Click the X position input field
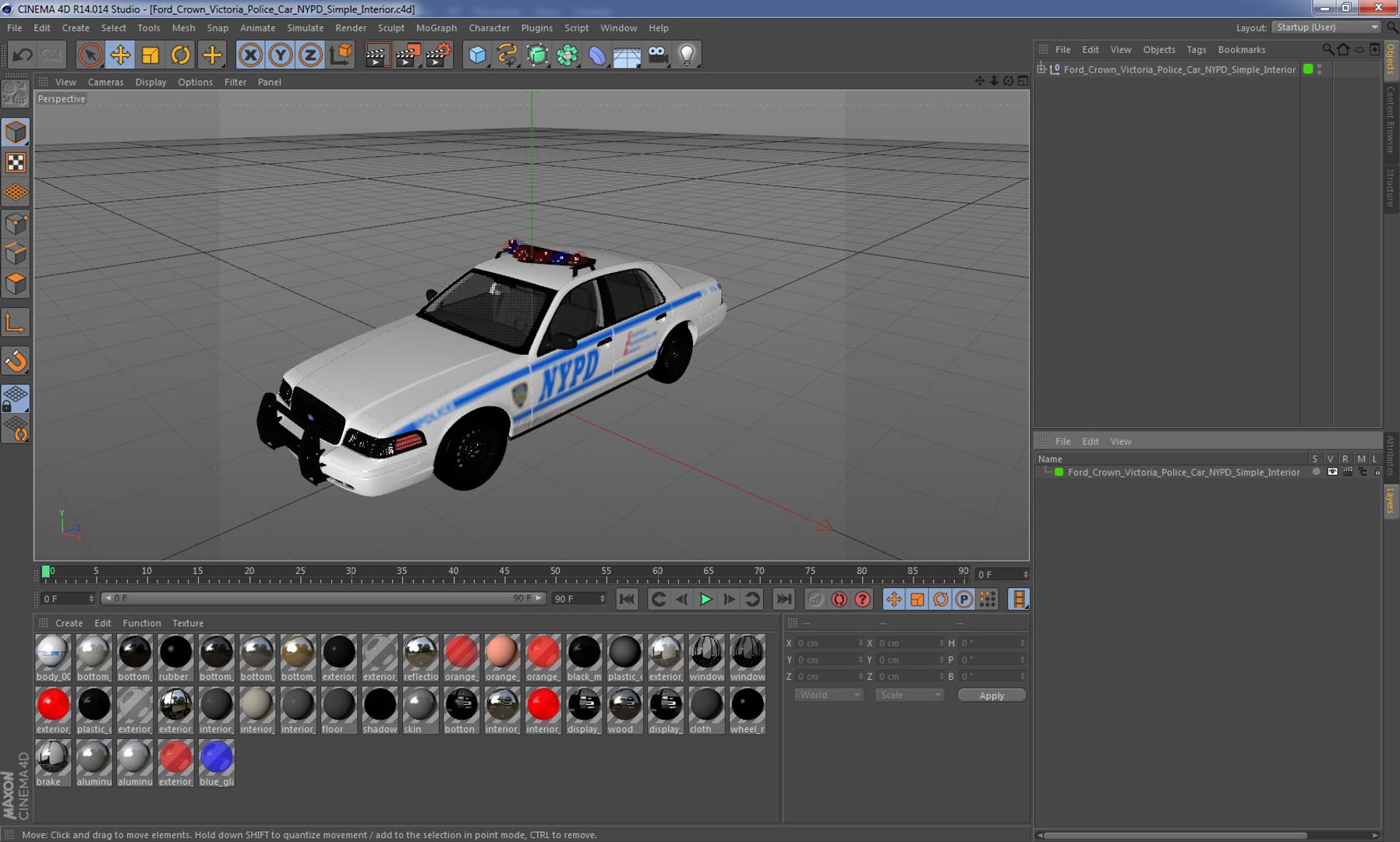 pos(828,643)
